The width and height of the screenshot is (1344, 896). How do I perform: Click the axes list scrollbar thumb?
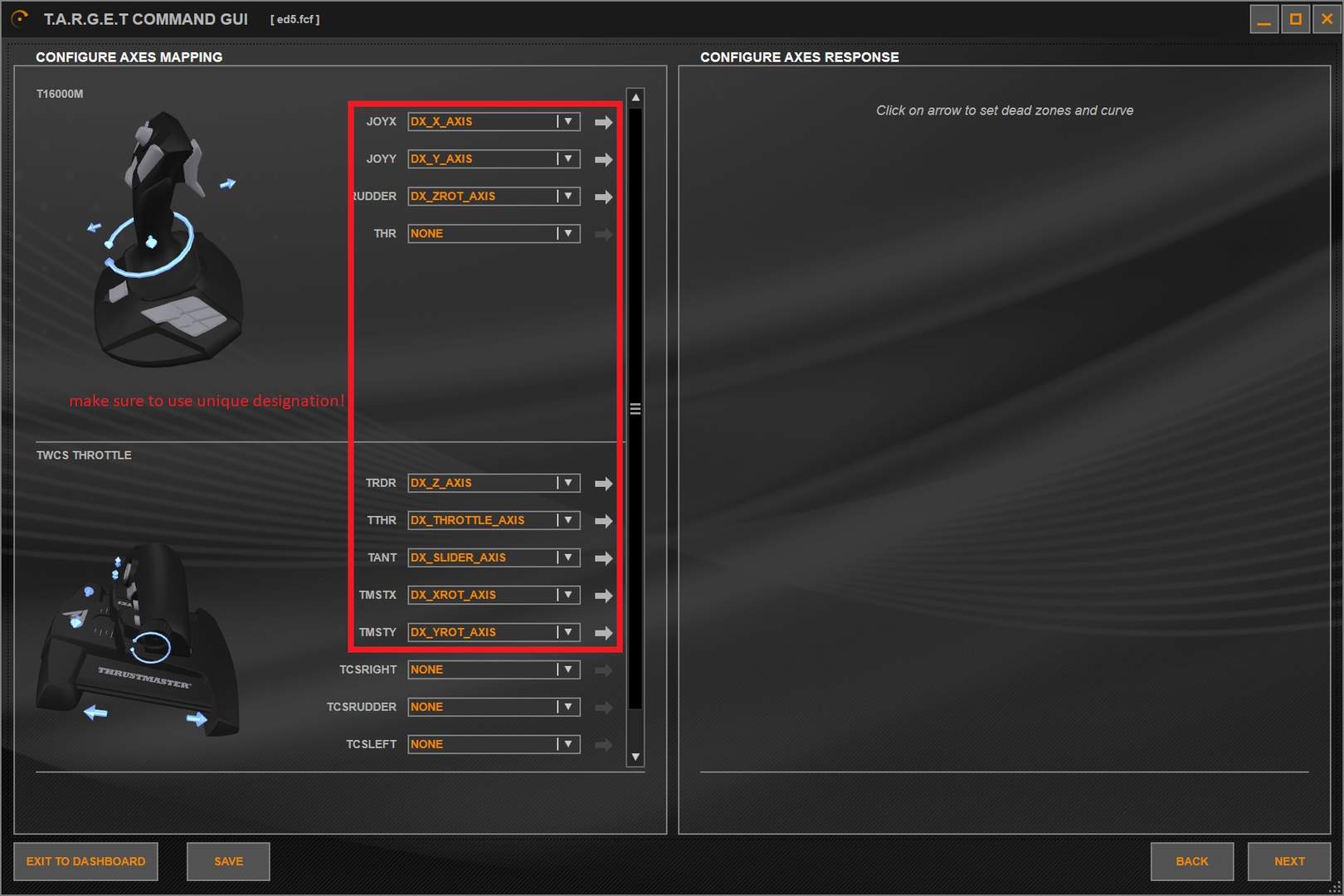pos(635,408)
